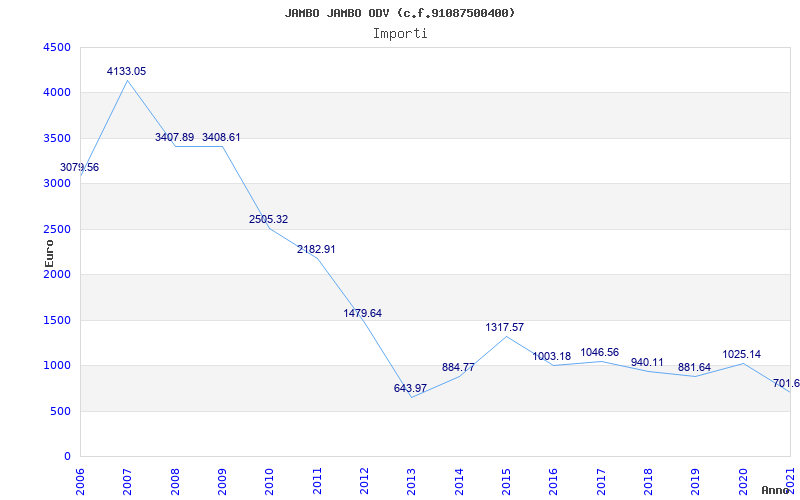800x500 pixels.
Task: Click the 881.64 data label
Action: coord(694,367)
